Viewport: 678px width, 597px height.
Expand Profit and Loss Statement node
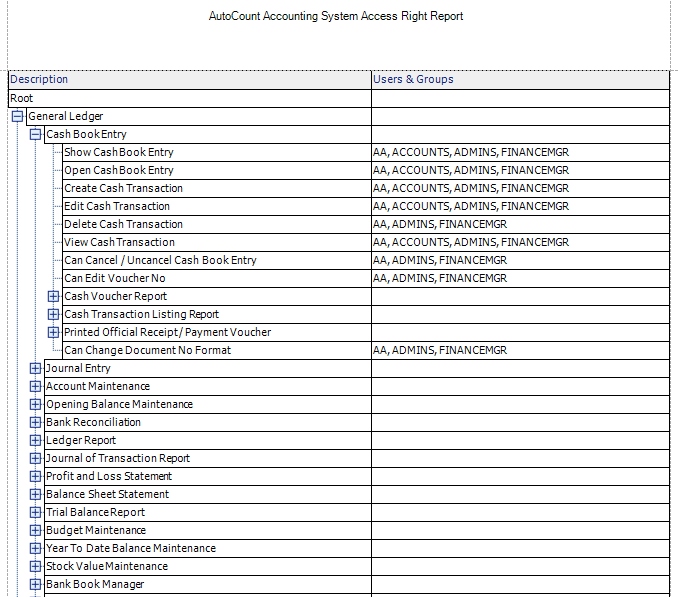coord(35,476)
